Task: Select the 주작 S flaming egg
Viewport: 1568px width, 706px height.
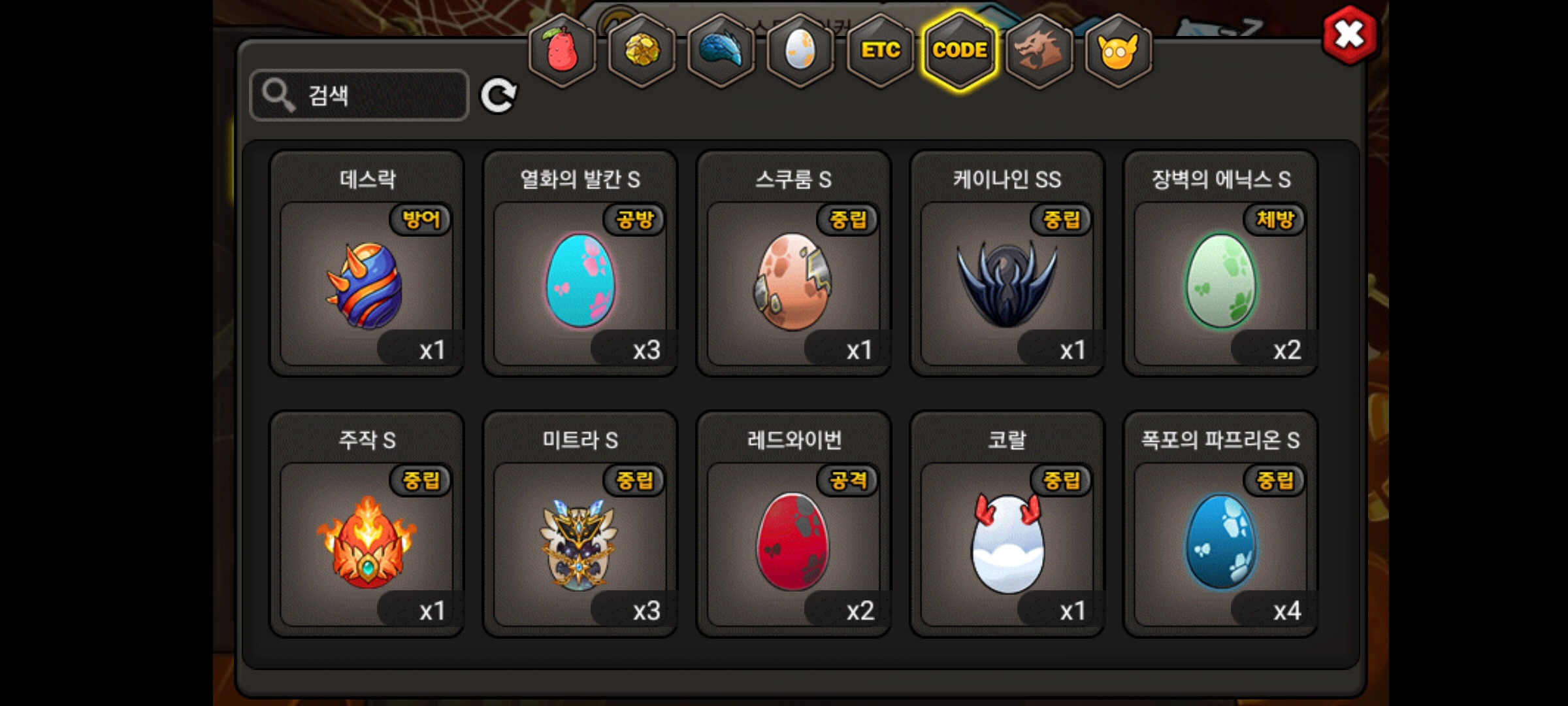Action: click(367, 524)
